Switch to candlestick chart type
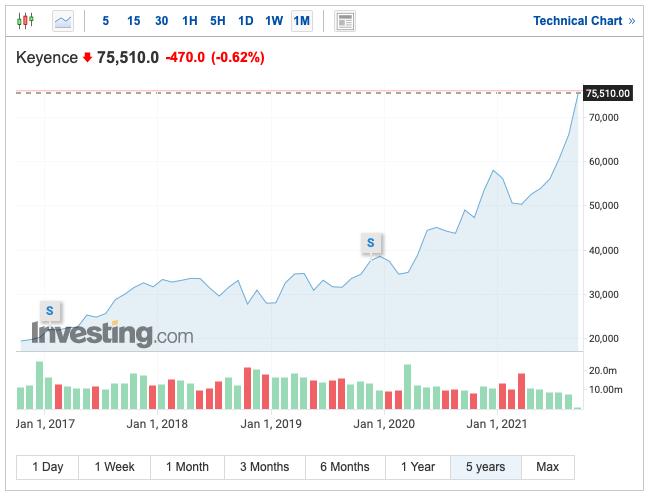 point(26,21)
